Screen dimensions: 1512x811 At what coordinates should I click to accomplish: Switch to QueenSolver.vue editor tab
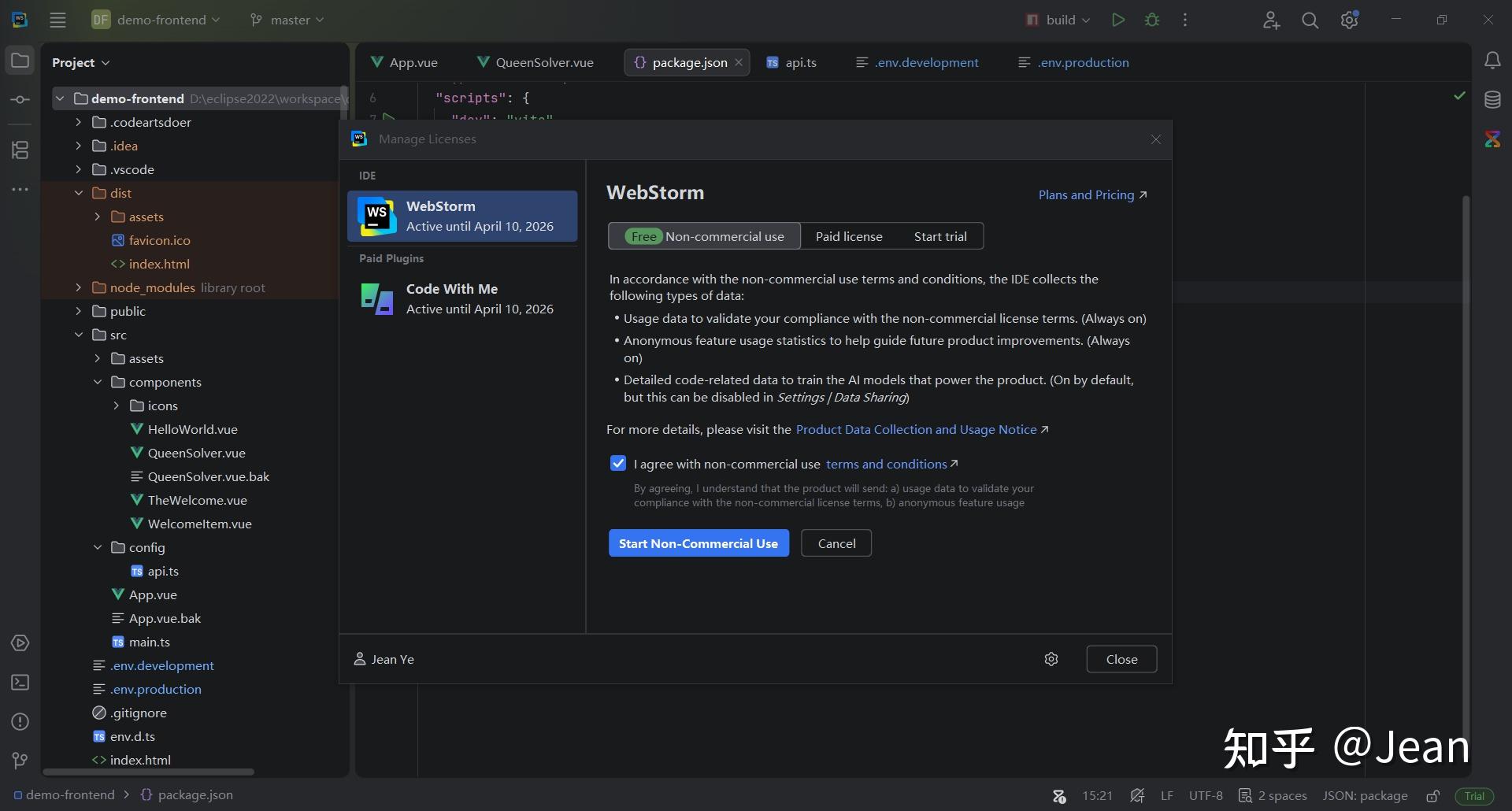[535, 62]
